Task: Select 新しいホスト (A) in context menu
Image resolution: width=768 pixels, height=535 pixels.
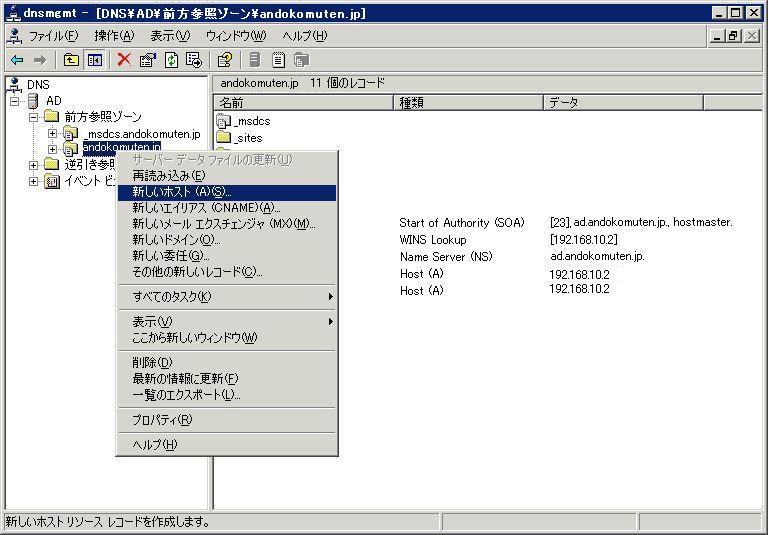Action: (182, 192)
